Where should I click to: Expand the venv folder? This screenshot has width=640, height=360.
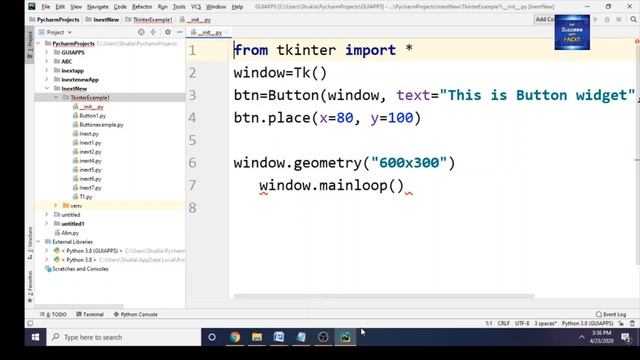click(x=56, y=205)
